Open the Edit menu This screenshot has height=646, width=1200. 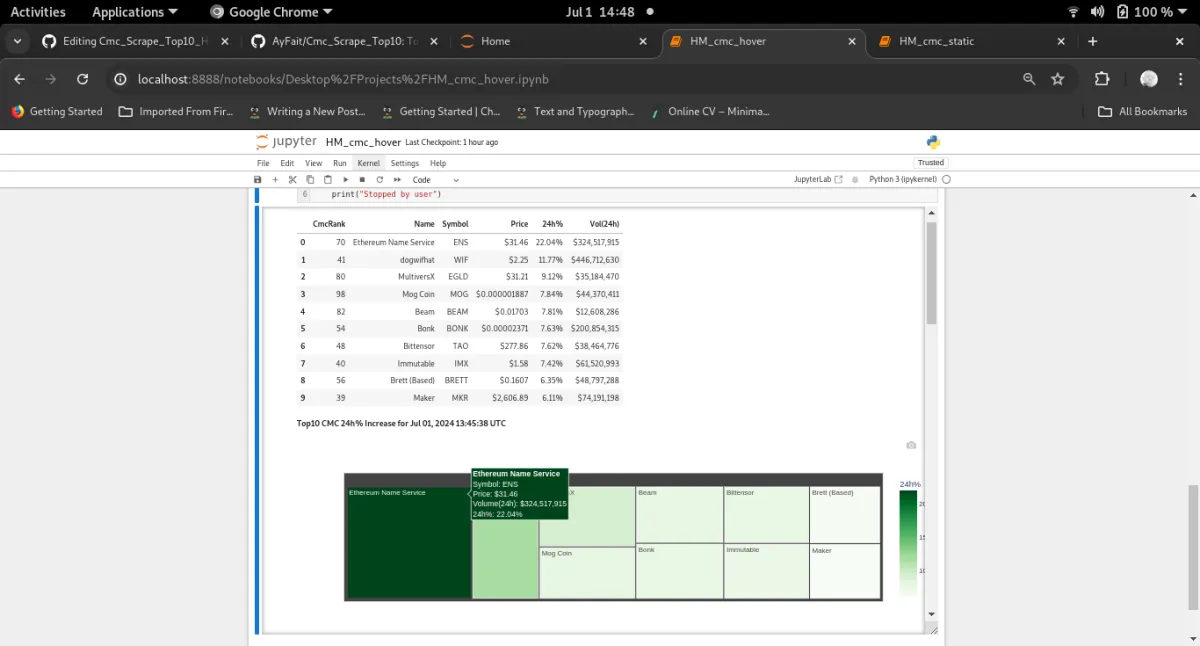pos(287,163)
